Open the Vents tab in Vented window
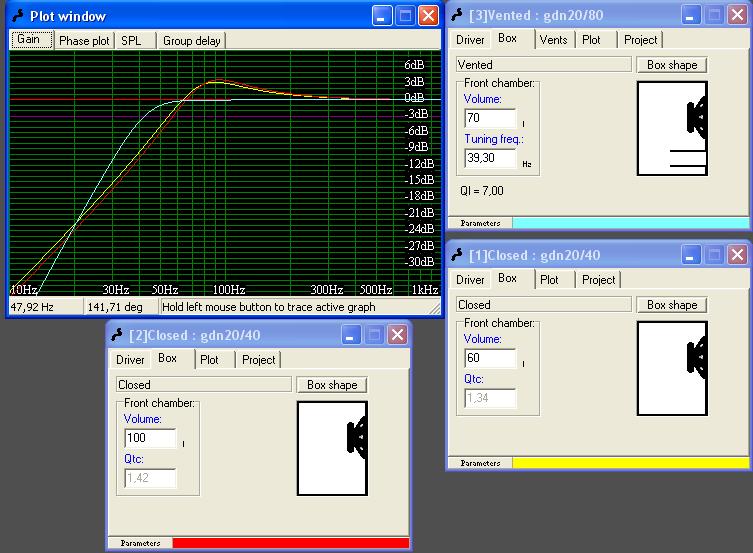The width and height of the screenshot is (753, 553). point(553,40)
